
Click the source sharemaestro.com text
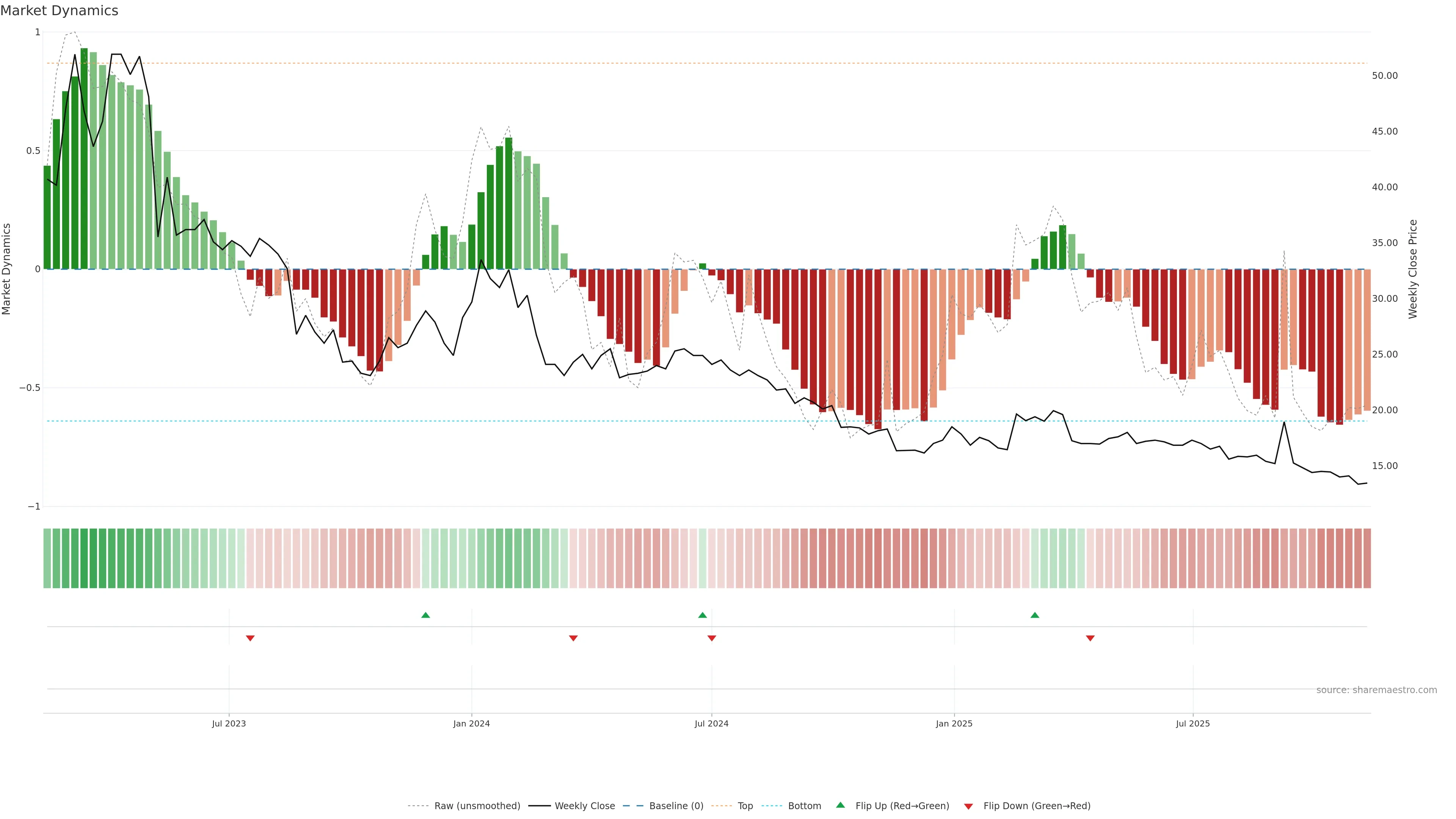pyautogui.click(x=1376, y=690)
